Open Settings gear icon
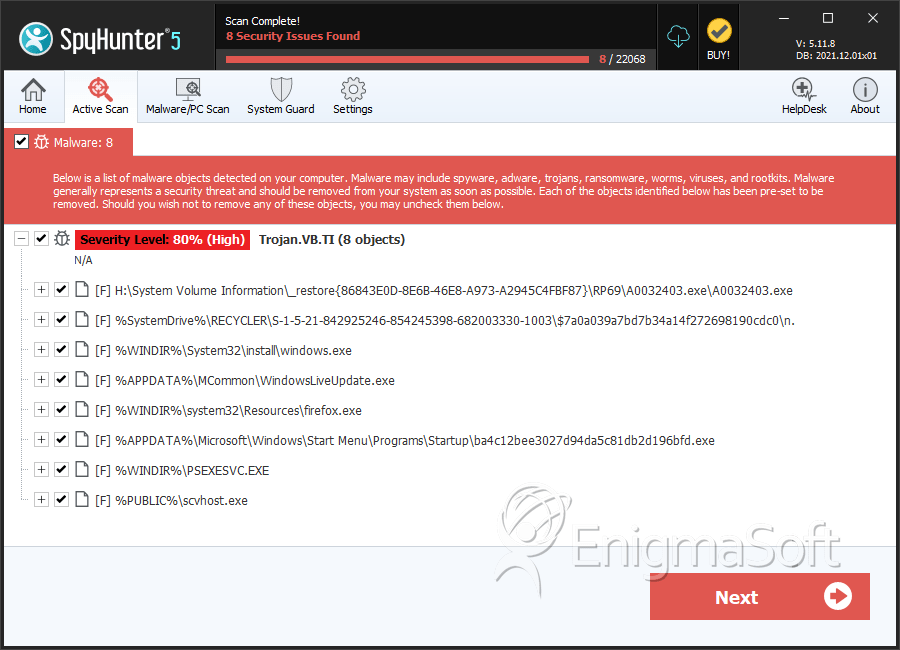Screen dimensions: 900x650 [353, 90]
